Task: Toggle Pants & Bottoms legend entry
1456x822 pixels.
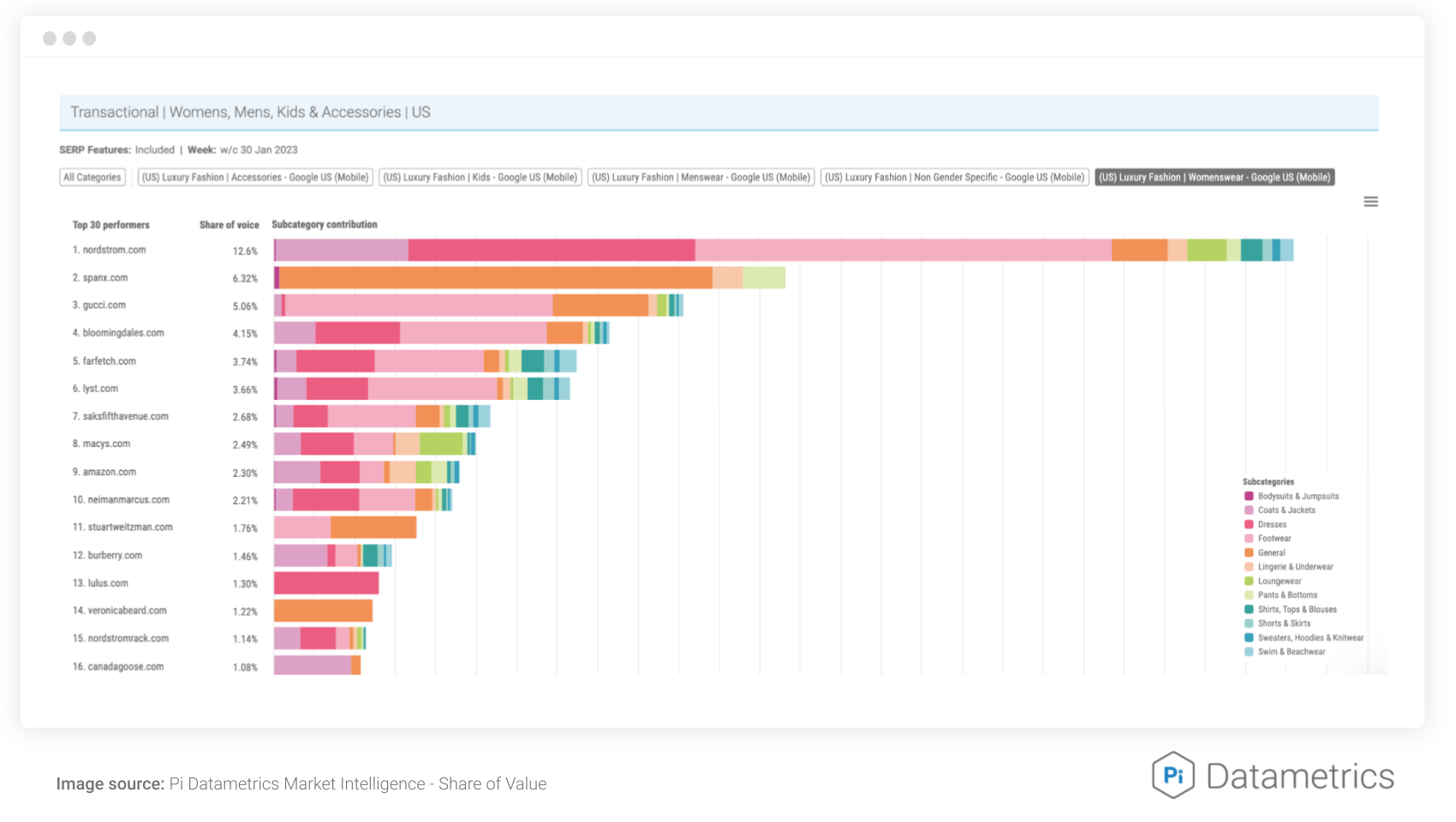Action: [x=1281, y=595]
